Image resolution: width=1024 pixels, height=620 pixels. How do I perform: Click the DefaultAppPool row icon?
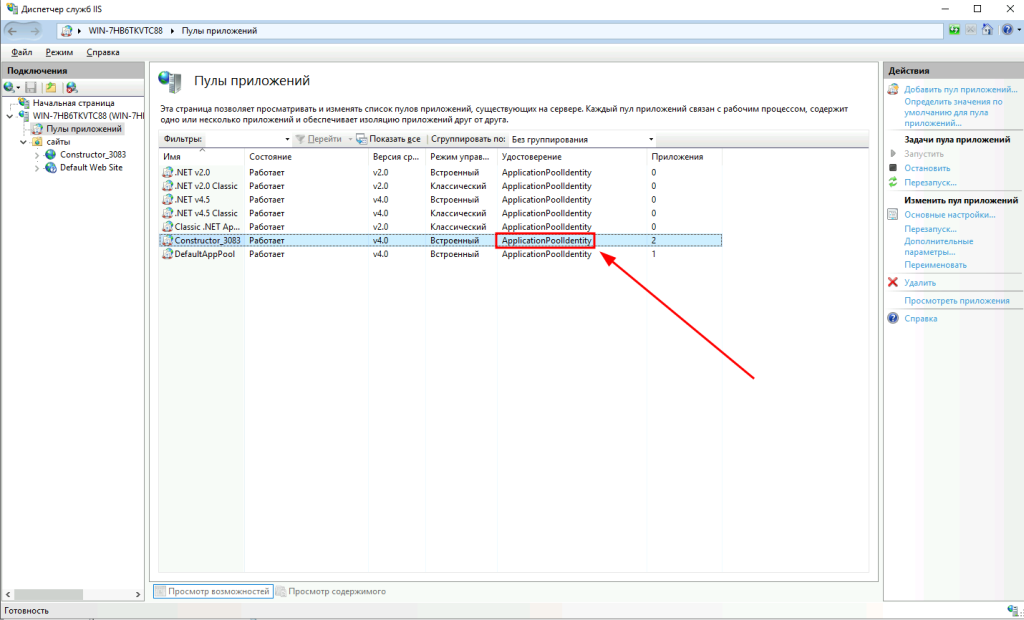pos(167,254)
